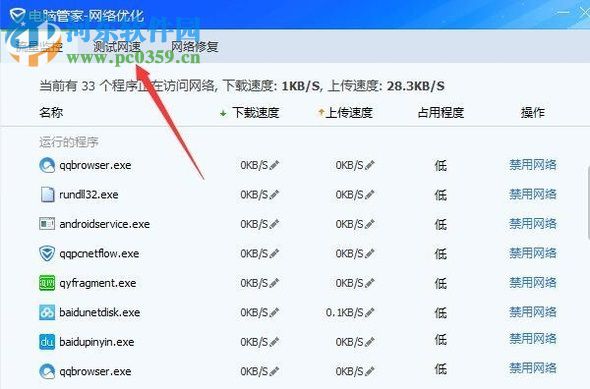Edit download speed limit for baidunetdisk.exe
Screen dimensions: 590x389
tap(274, 312)
